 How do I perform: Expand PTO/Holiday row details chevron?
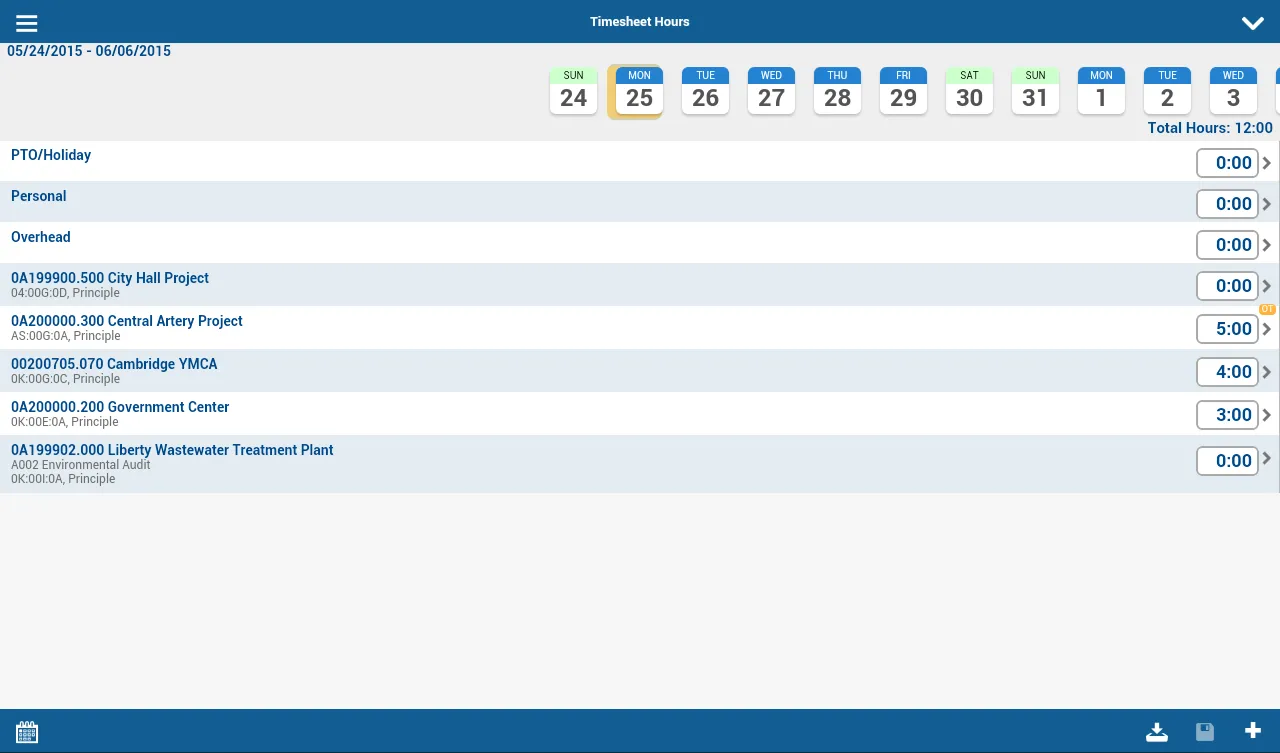(x=1267, y=163)
